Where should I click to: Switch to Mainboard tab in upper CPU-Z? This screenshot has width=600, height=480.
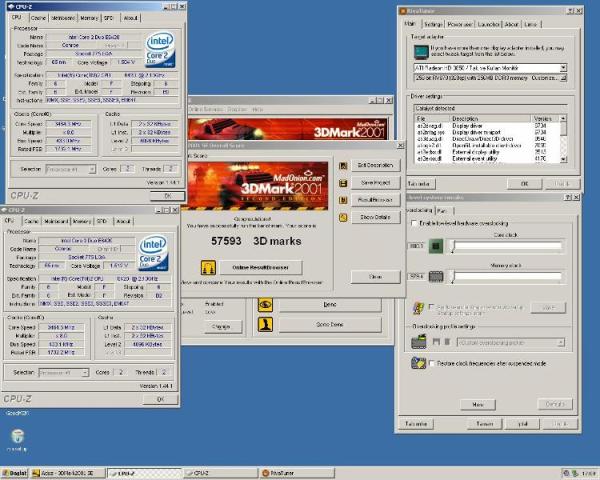[63, 18]
